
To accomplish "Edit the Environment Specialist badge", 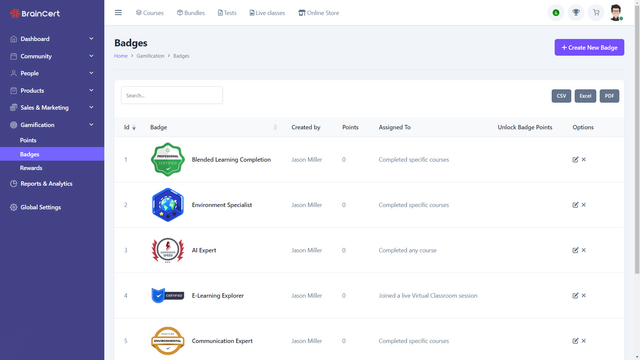I will pos(575,205).
